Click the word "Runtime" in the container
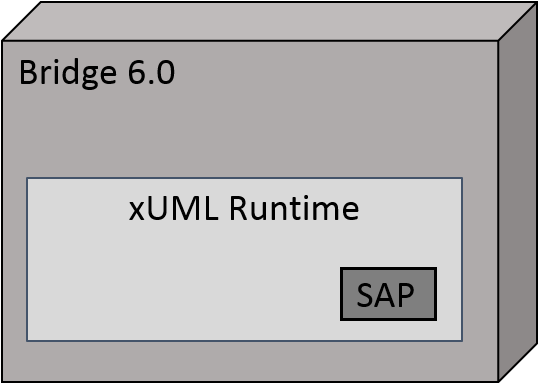This screenshot has width=539, height=384. coord(294,209)
